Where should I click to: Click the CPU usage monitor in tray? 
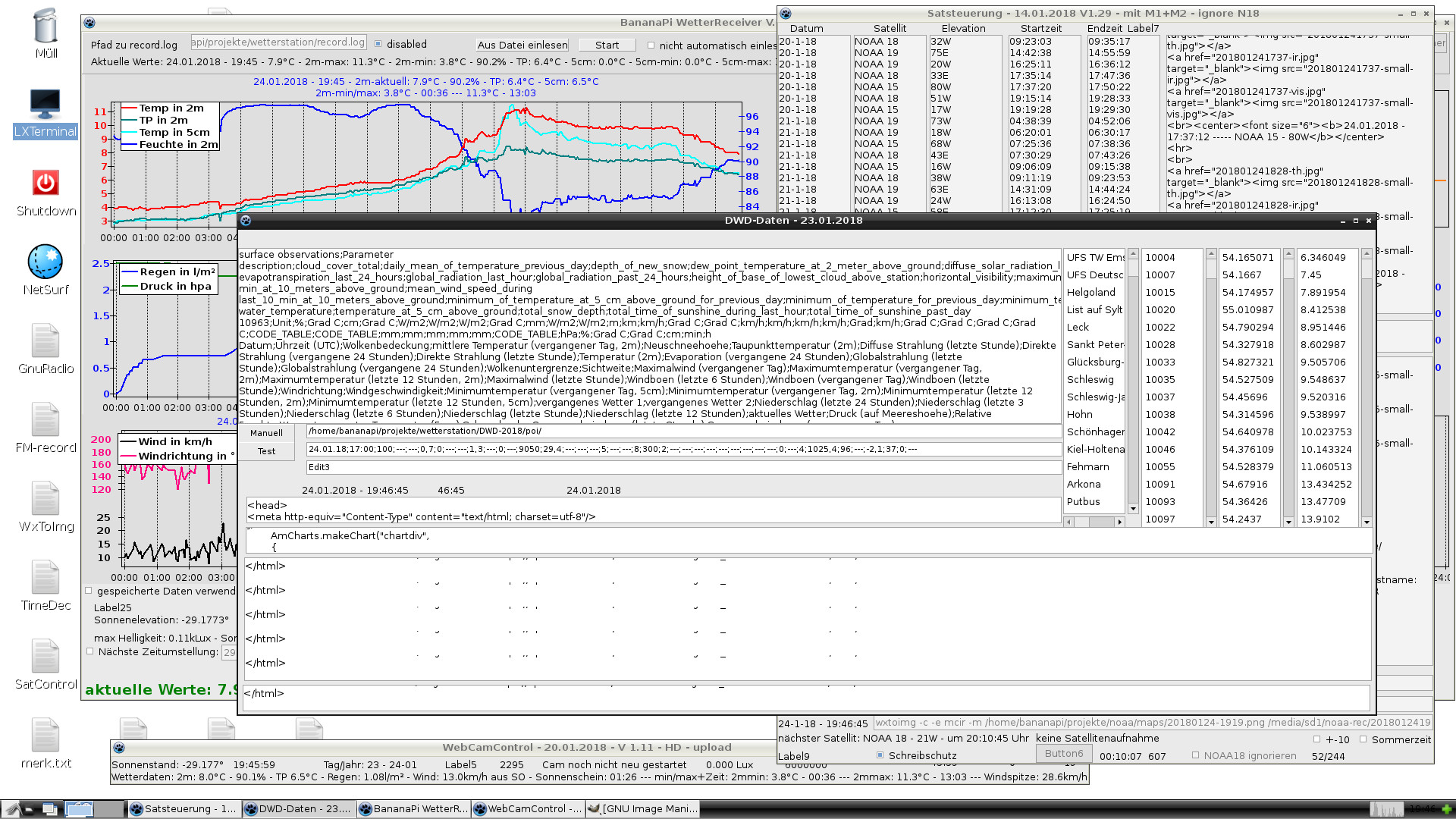tap(1386, 809)
